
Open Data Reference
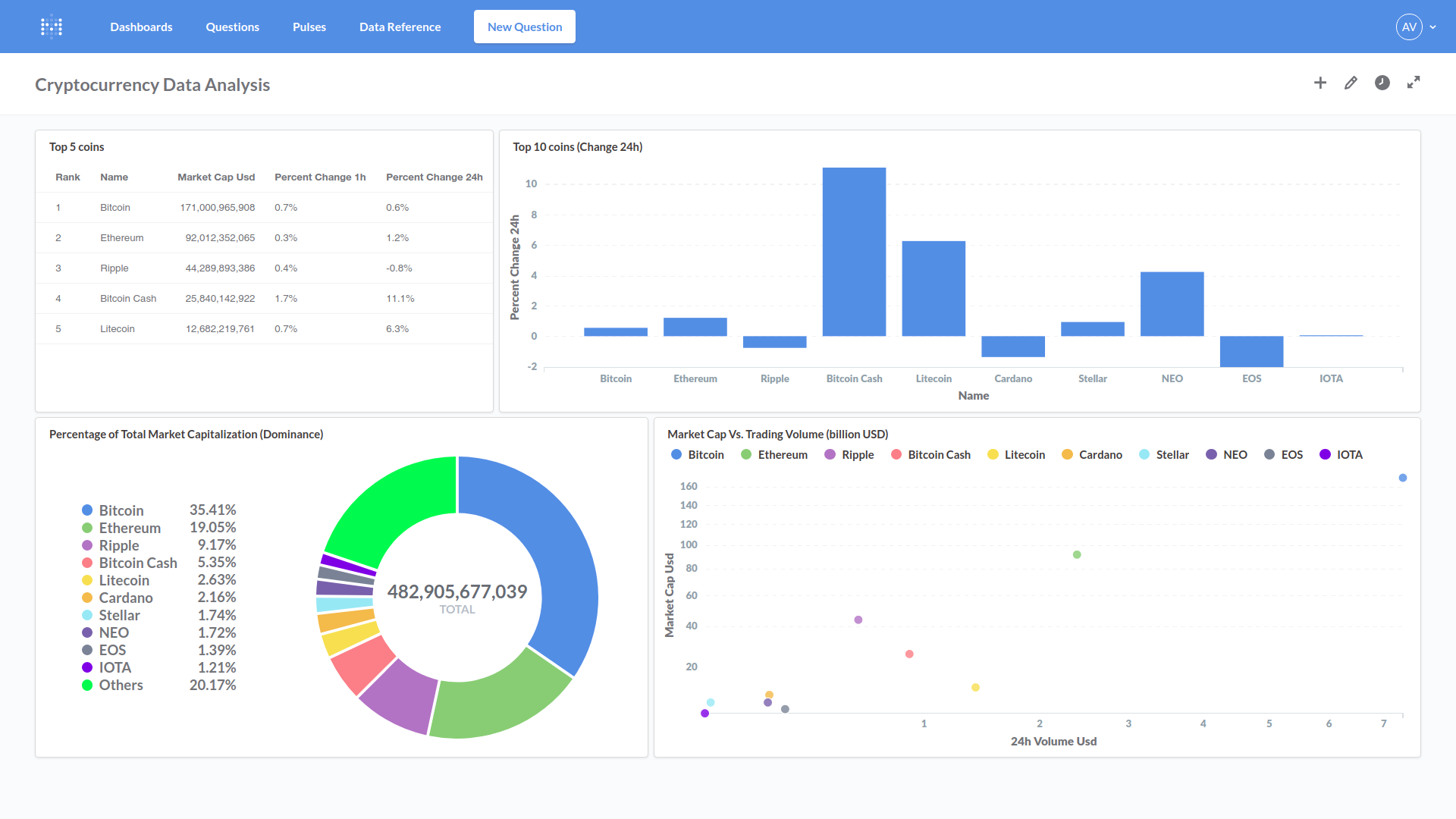click(400, 27)
